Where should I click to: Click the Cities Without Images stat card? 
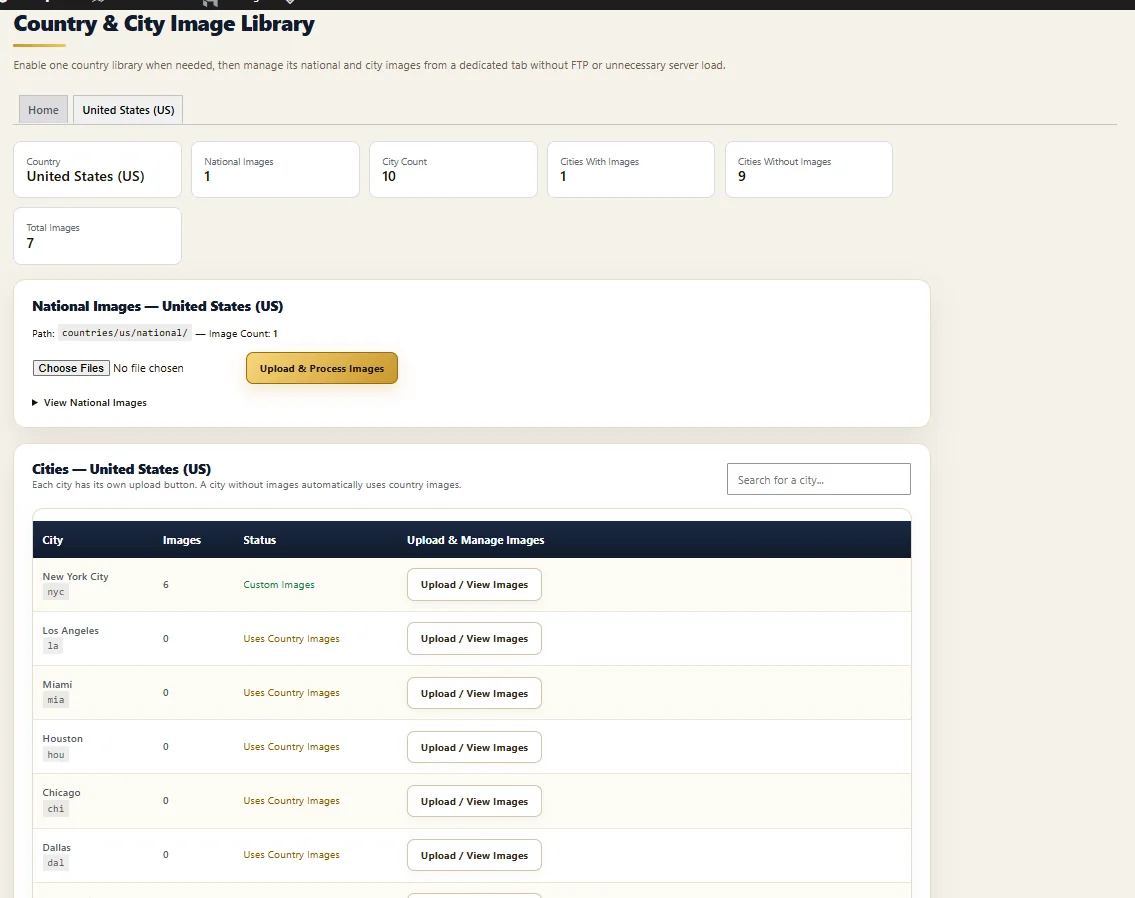tap(809, 169)
